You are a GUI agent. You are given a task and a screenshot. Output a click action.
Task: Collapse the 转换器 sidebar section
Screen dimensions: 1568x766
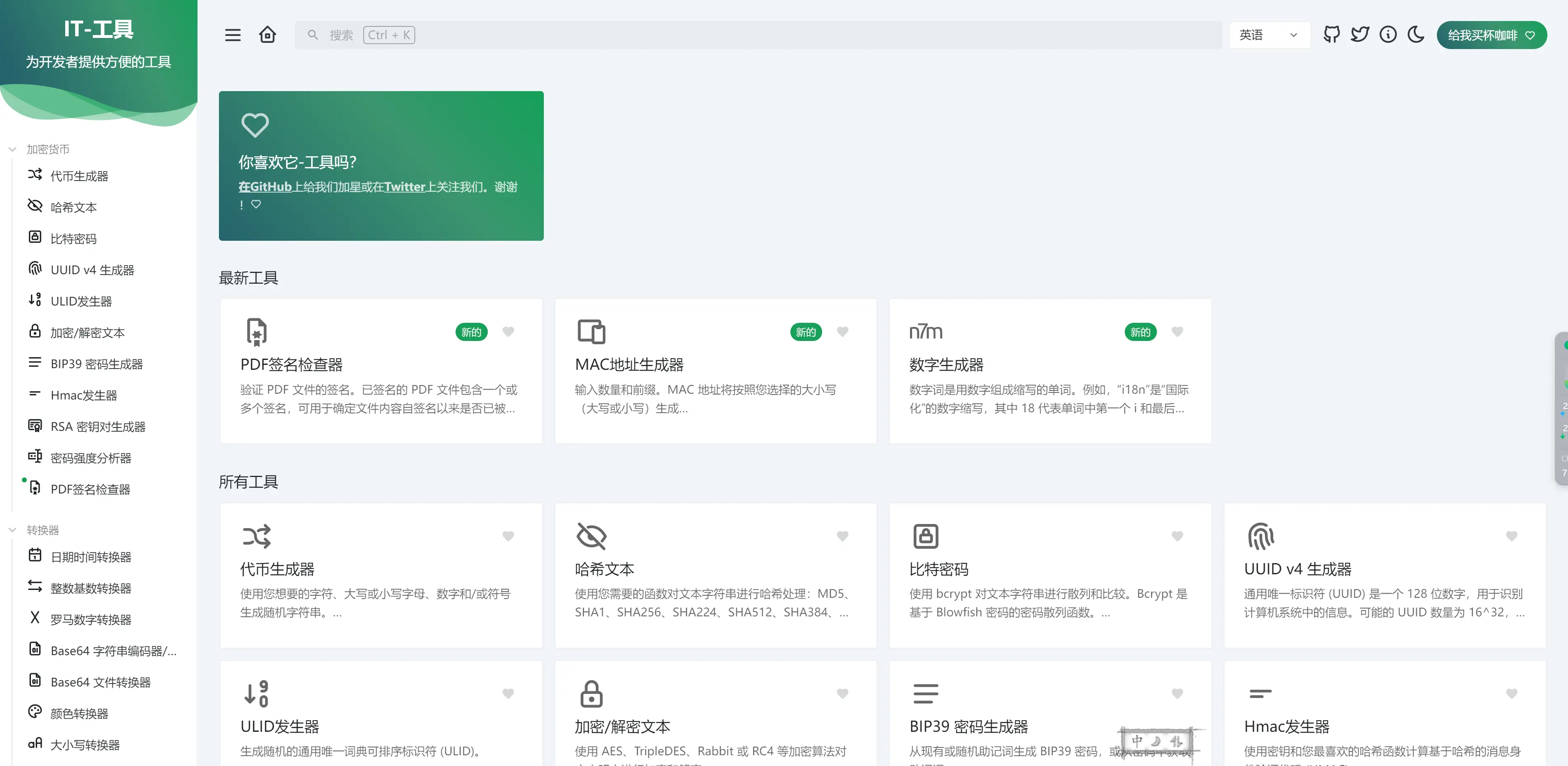(13, 529)
